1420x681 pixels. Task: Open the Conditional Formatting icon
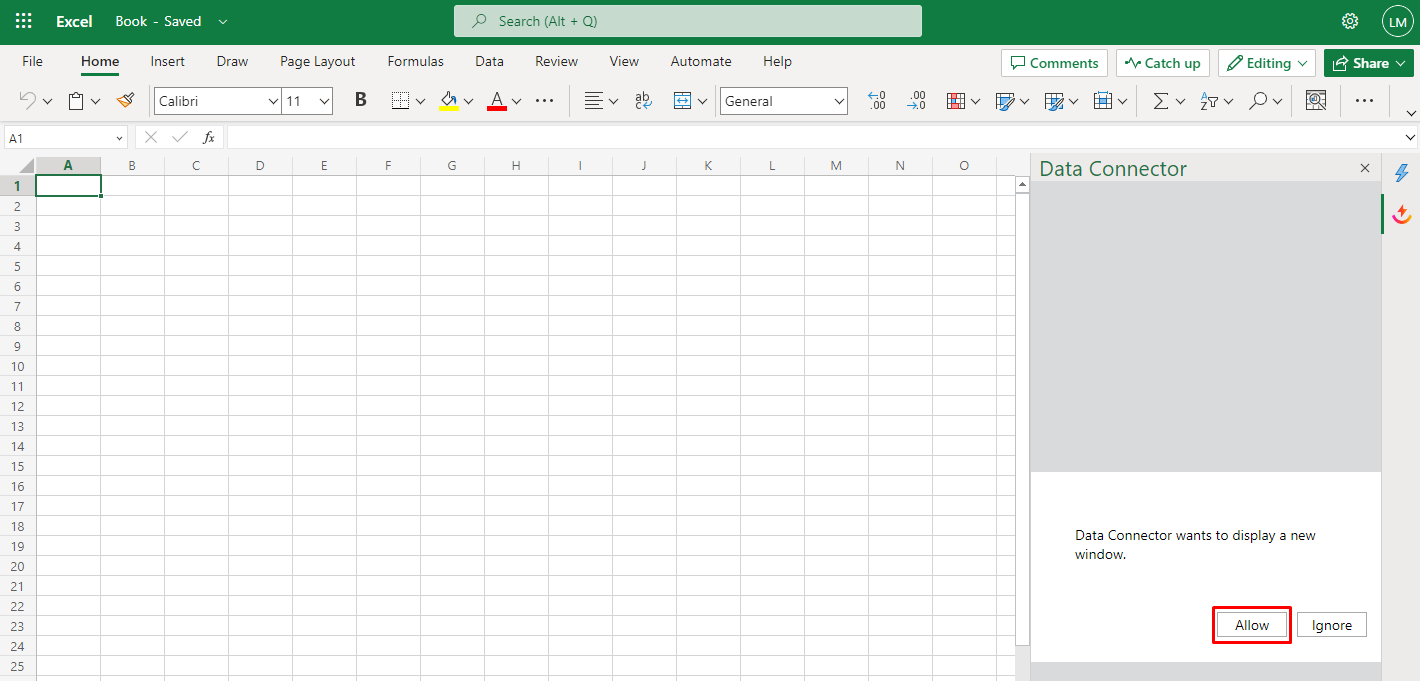click(x=955, y=101)
